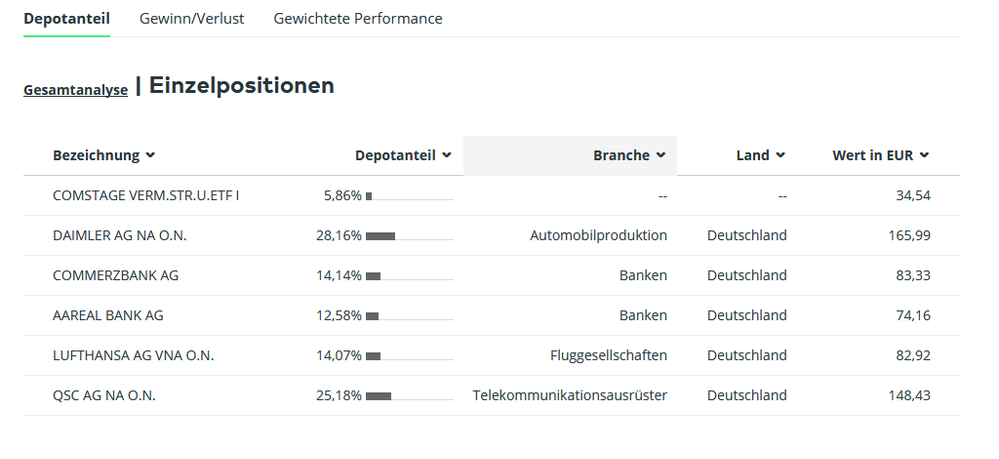Click the 14,07% Depotanteil value

tap(339, 356)
